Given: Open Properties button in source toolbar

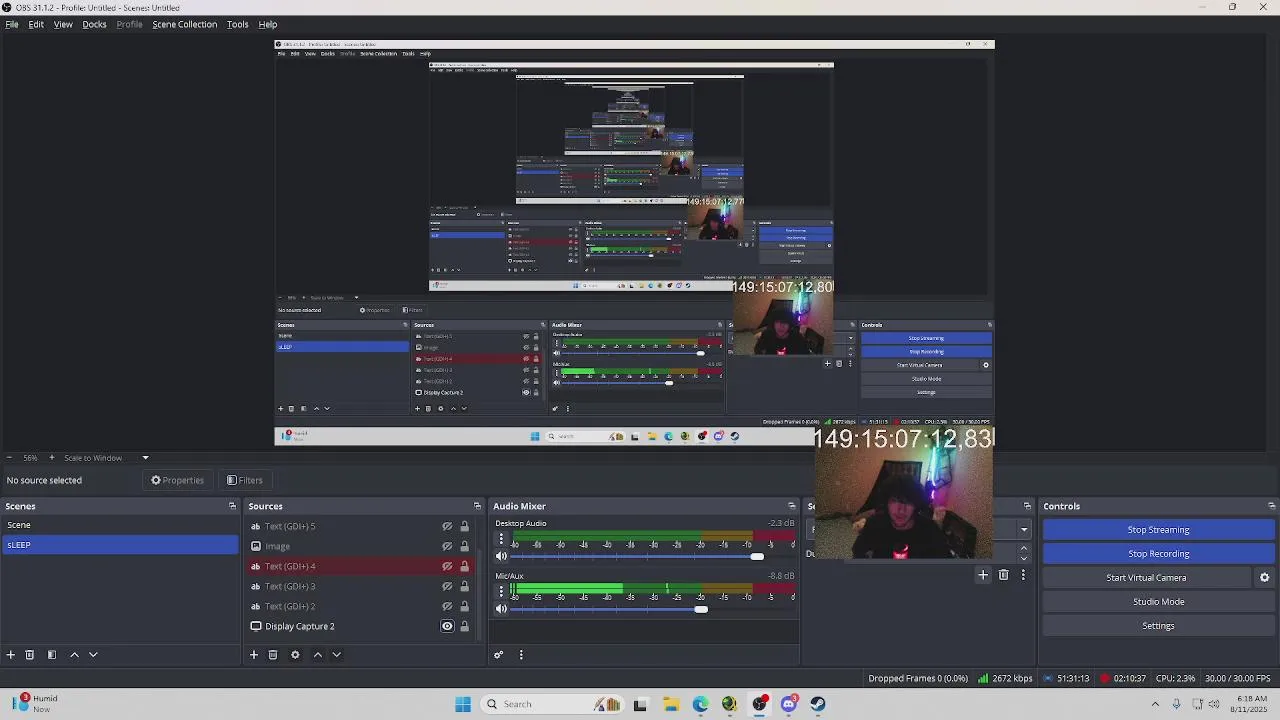Looking at the screenshot, I should coord(177,480).
